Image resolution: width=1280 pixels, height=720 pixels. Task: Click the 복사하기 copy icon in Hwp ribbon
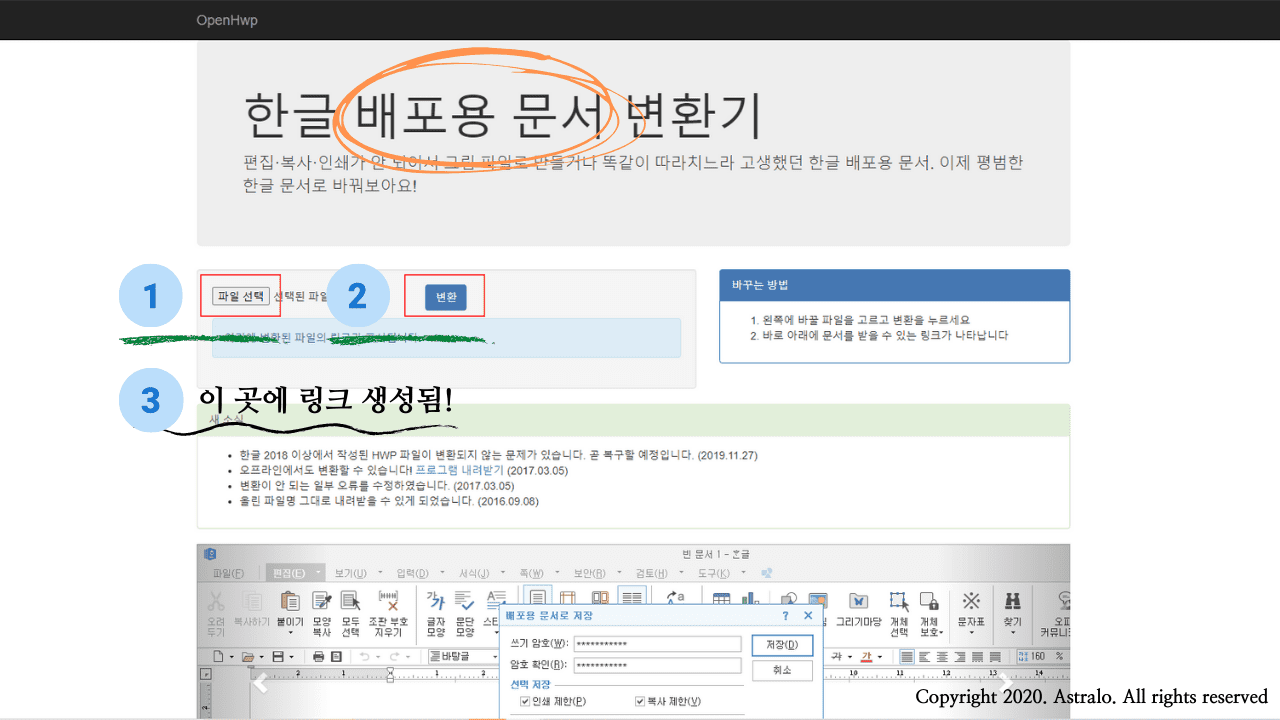(253, 601)
